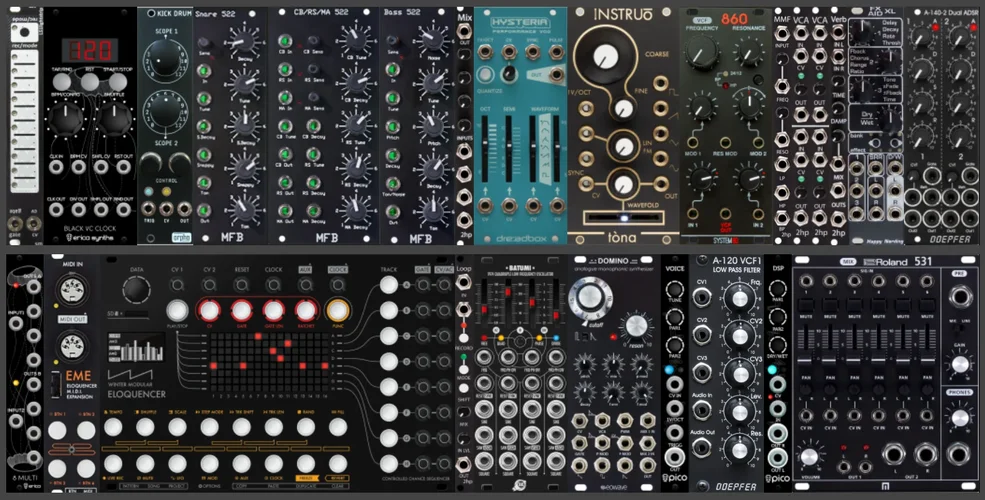
Task: Click the FREQUENCY knob on the 860 VCF
Action: 702,53
